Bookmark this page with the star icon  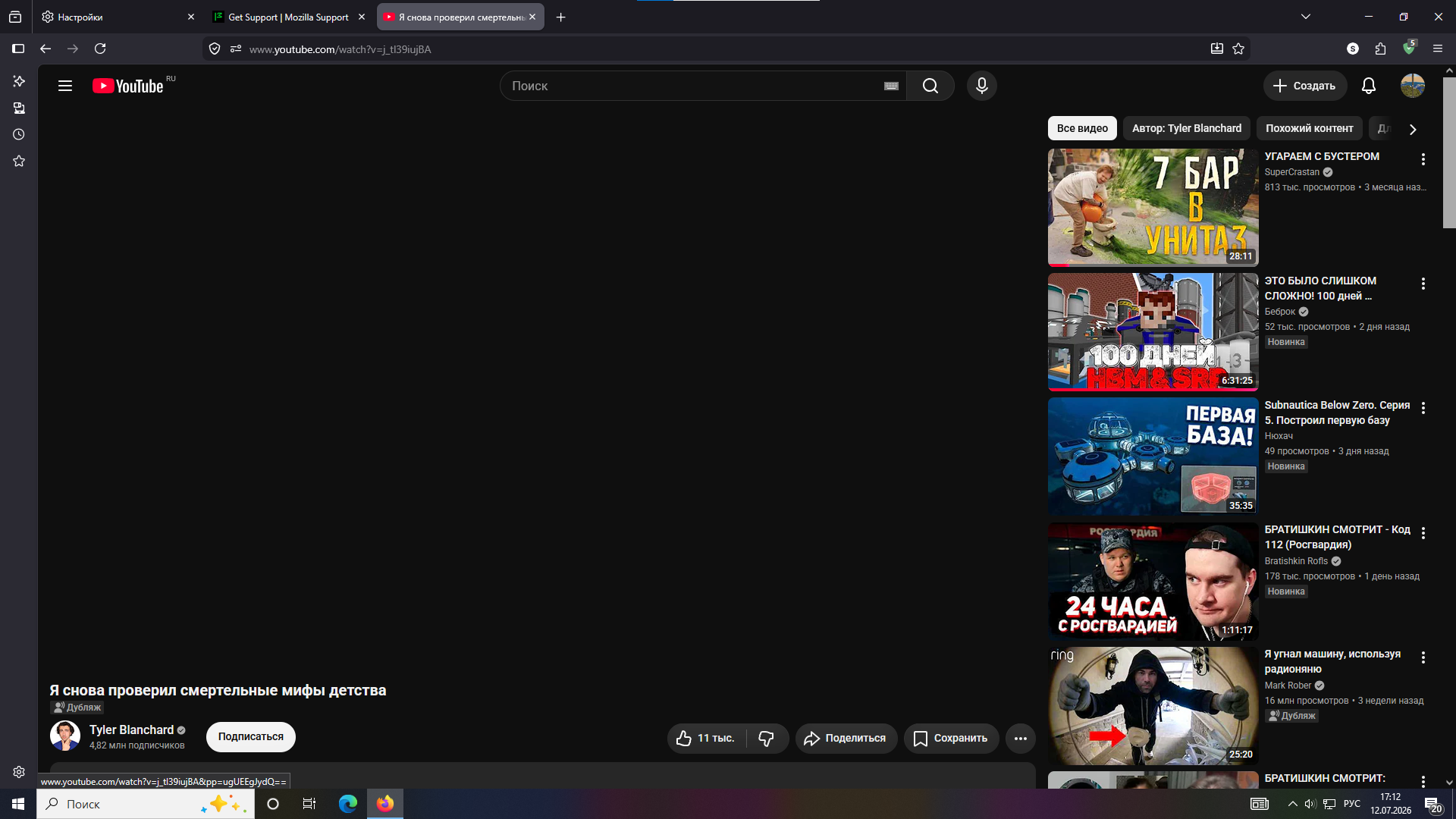pos(1238,49)
